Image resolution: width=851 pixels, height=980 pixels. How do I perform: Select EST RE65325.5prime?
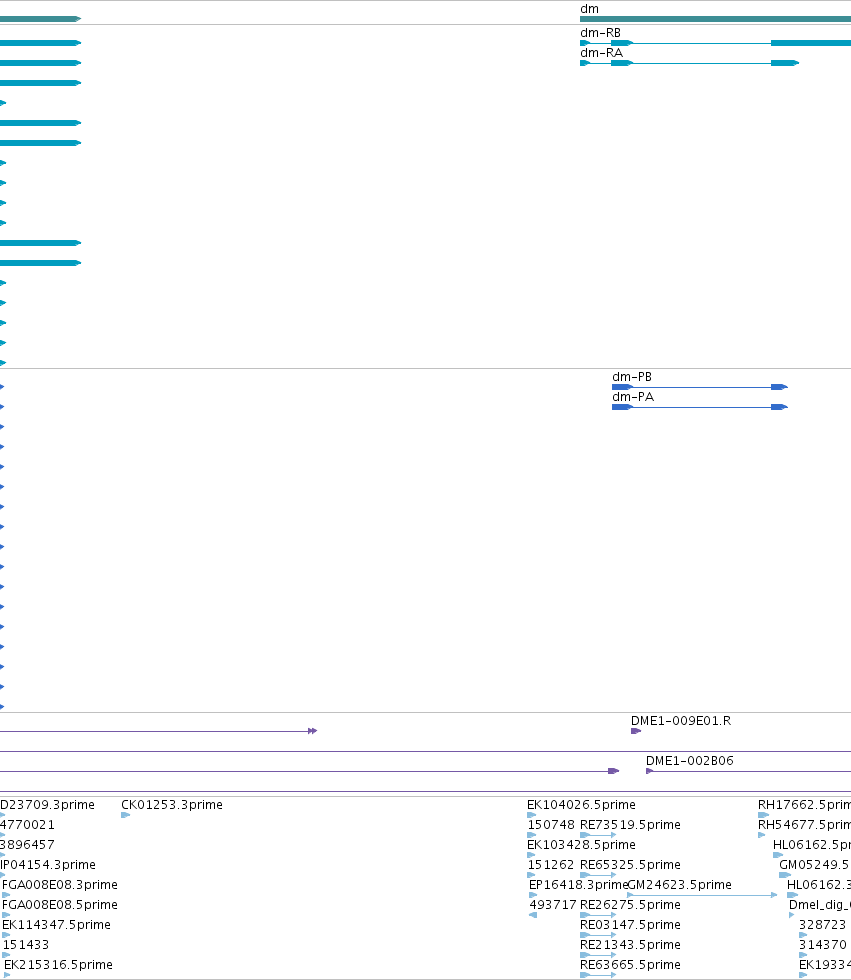point(630,865)
